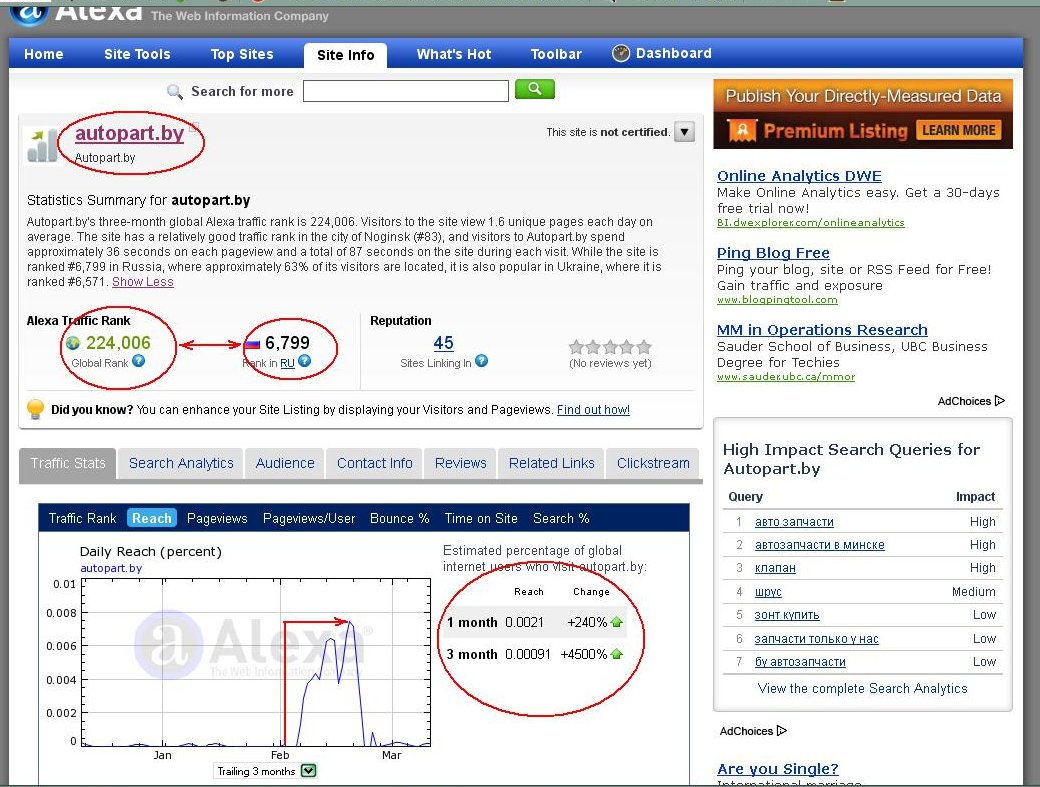Switch to the Search Analytics tab
The height and width of the screenshot is (787, 1040).
pyautogui.click(x=181, y=463)
